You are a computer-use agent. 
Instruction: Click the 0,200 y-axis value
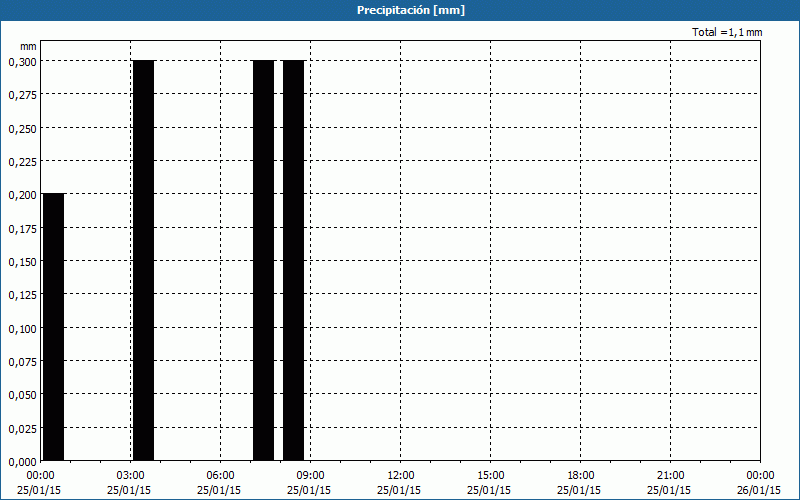click(22, 195)
